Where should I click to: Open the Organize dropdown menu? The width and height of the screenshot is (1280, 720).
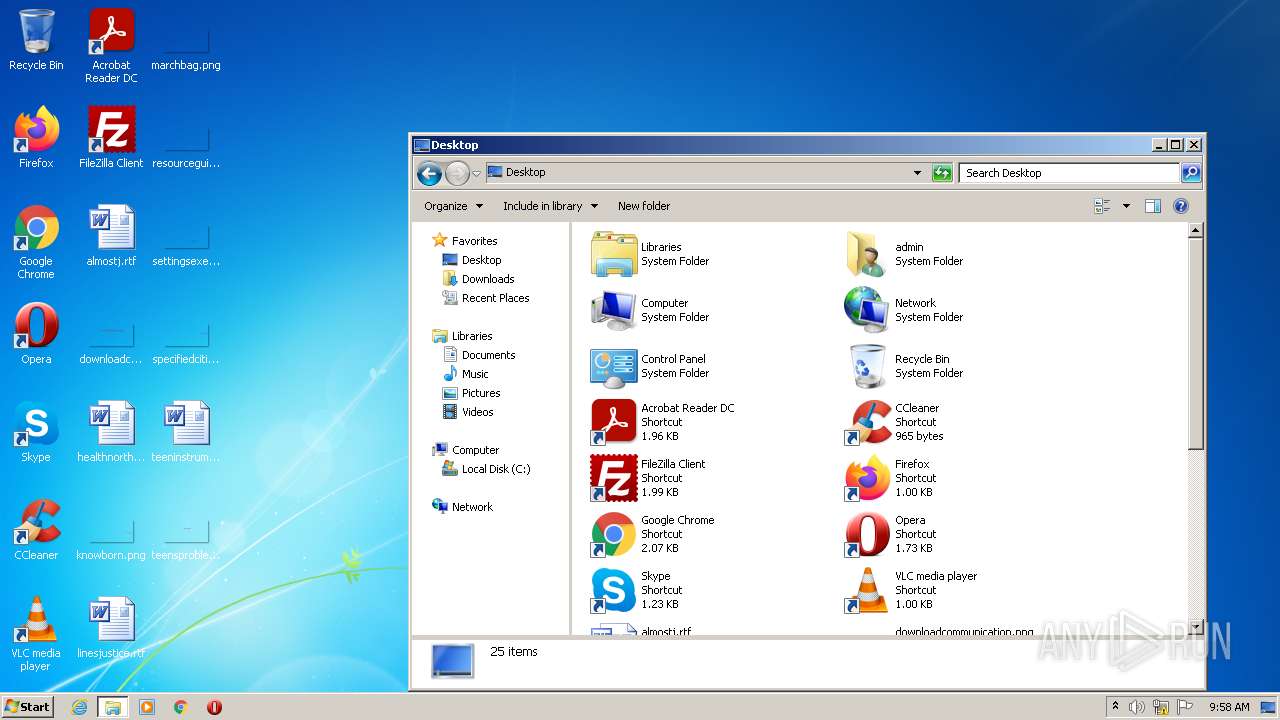[x=453, y=206]
